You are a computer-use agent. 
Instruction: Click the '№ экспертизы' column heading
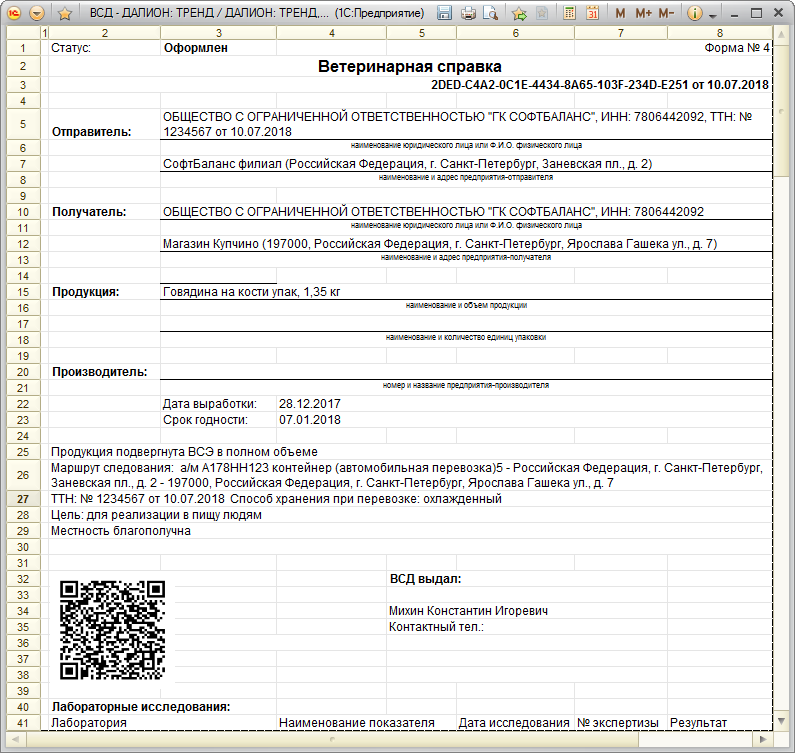(x=618, y=723)
